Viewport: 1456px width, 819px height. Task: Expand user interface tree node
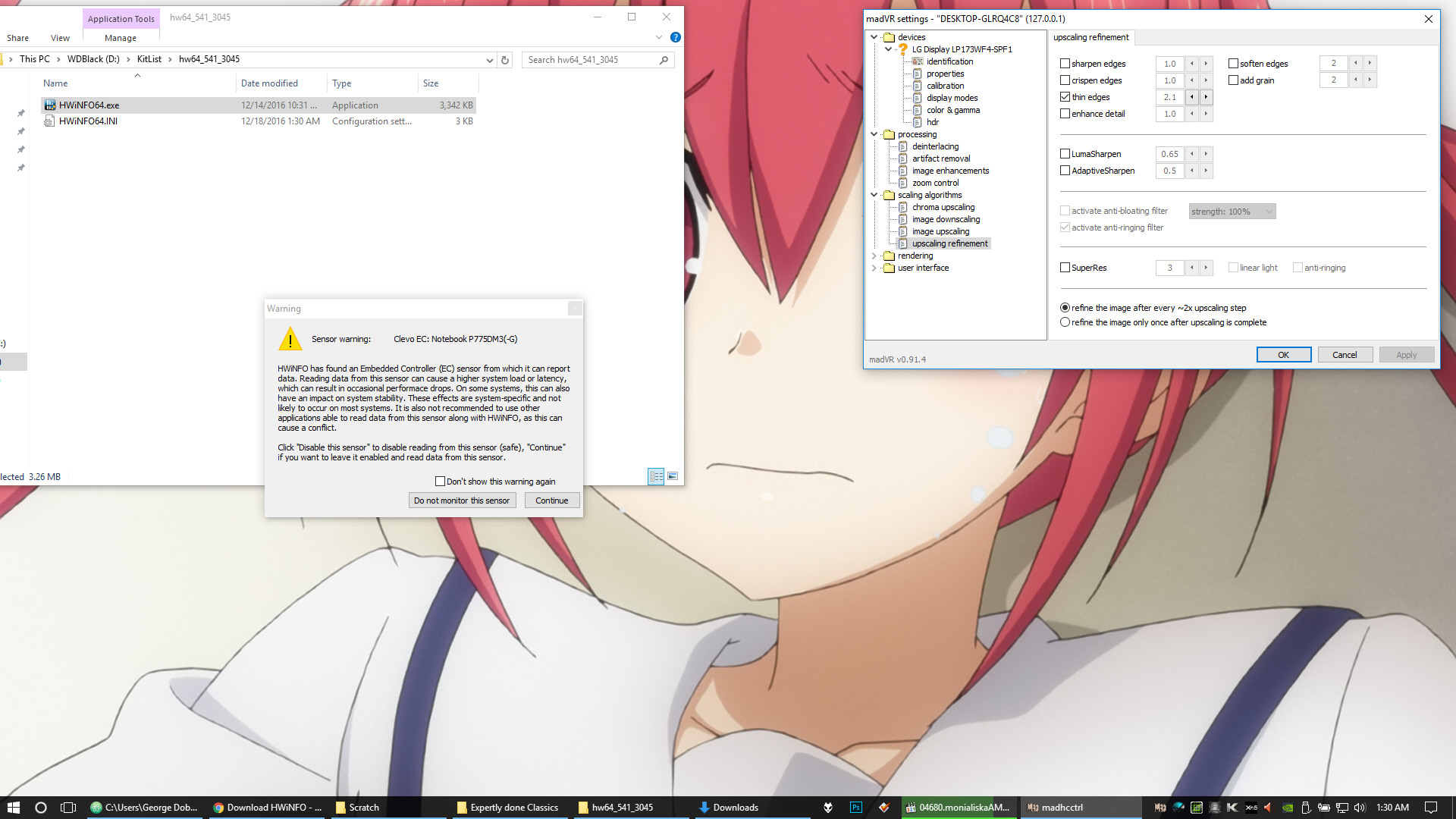tap(874, 268)
